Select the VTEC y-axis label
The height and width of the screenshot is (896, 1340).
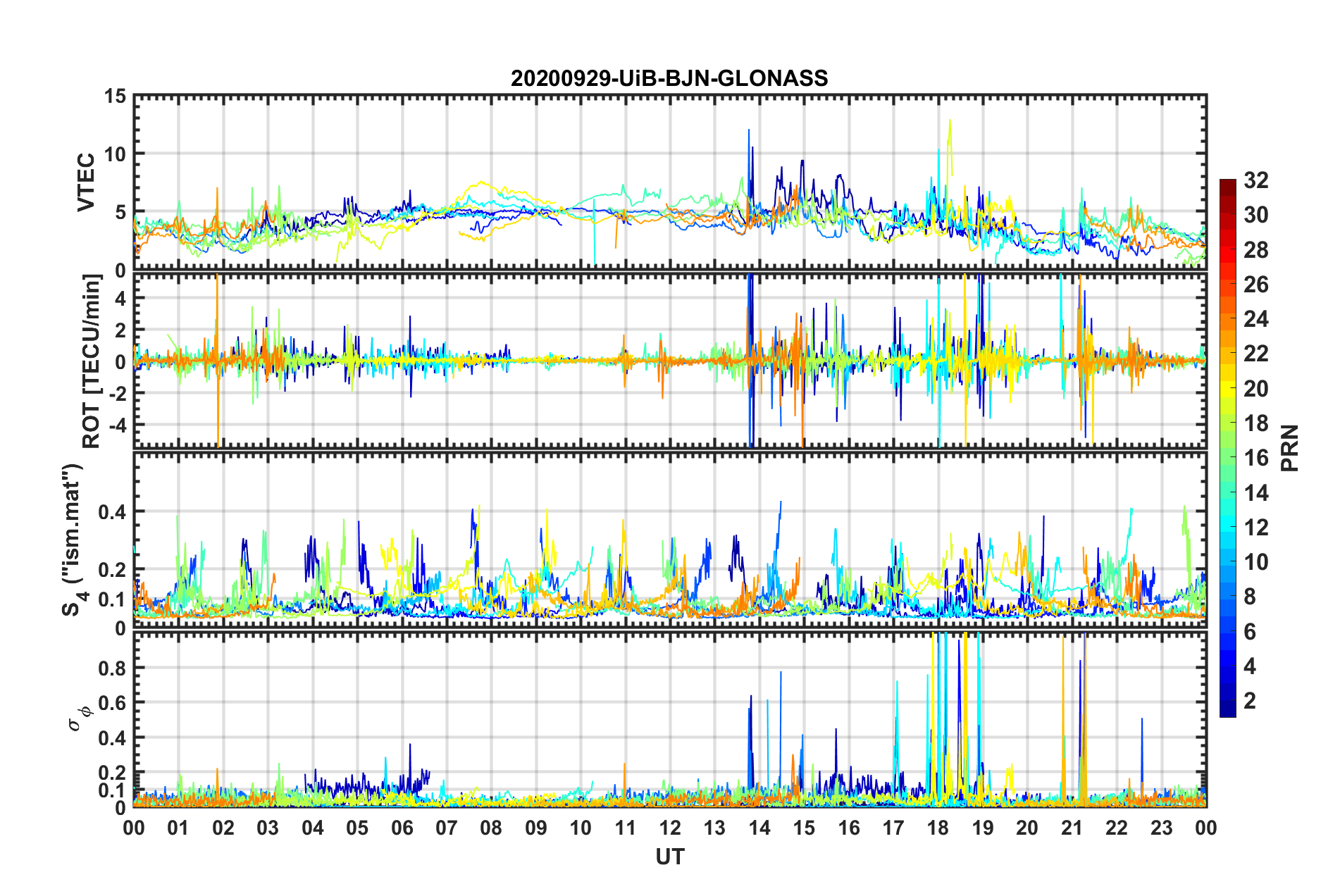[x=86, y=182]
